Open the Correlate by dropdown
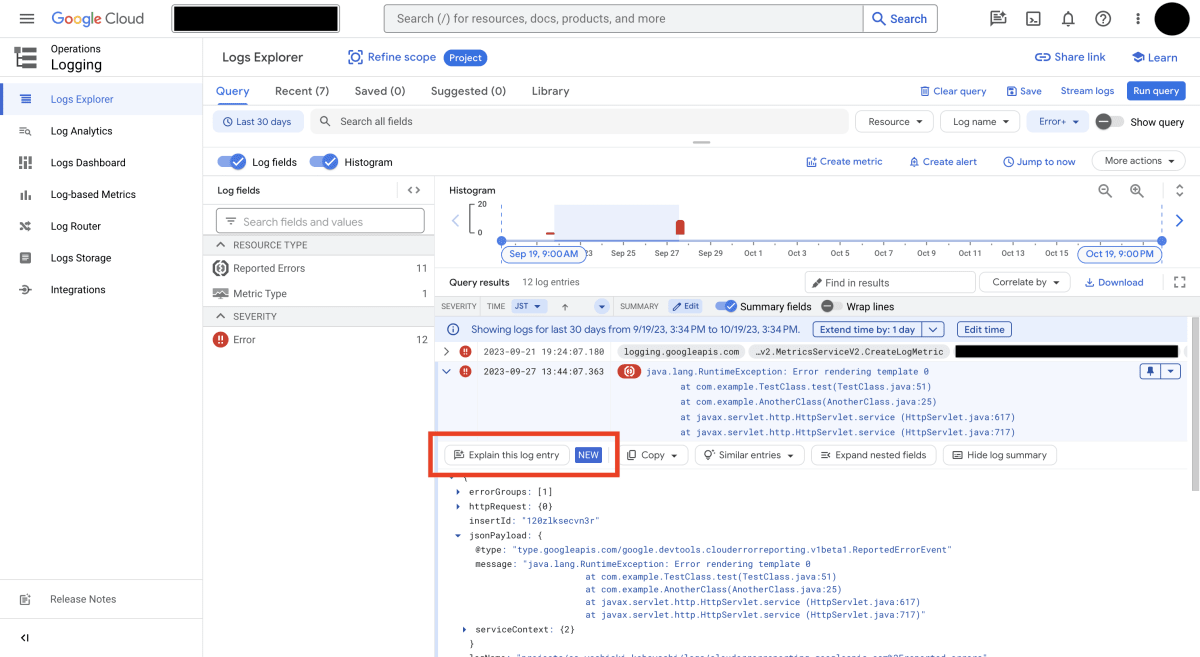The image size is (1200, 657). click(1024, 282)
